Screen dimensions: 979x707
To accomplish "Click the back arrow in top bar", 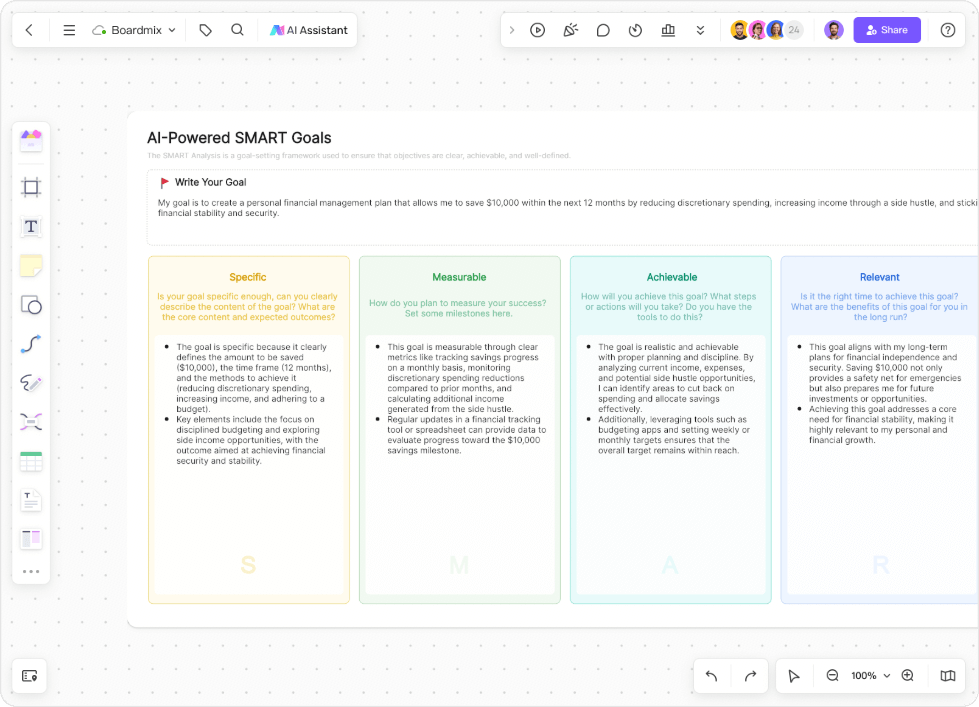I will 29,30.
